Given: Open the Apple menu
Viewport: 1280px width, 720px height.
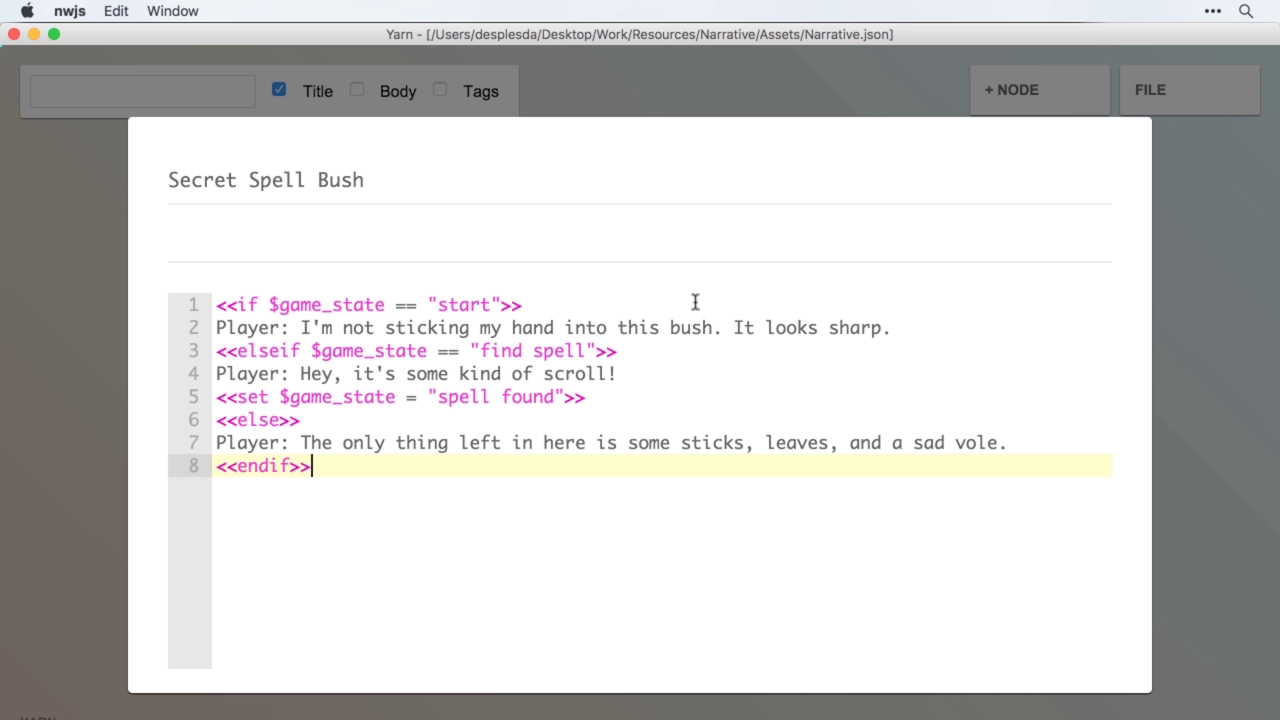Looking at the screenshot, I should click(27, 11).
